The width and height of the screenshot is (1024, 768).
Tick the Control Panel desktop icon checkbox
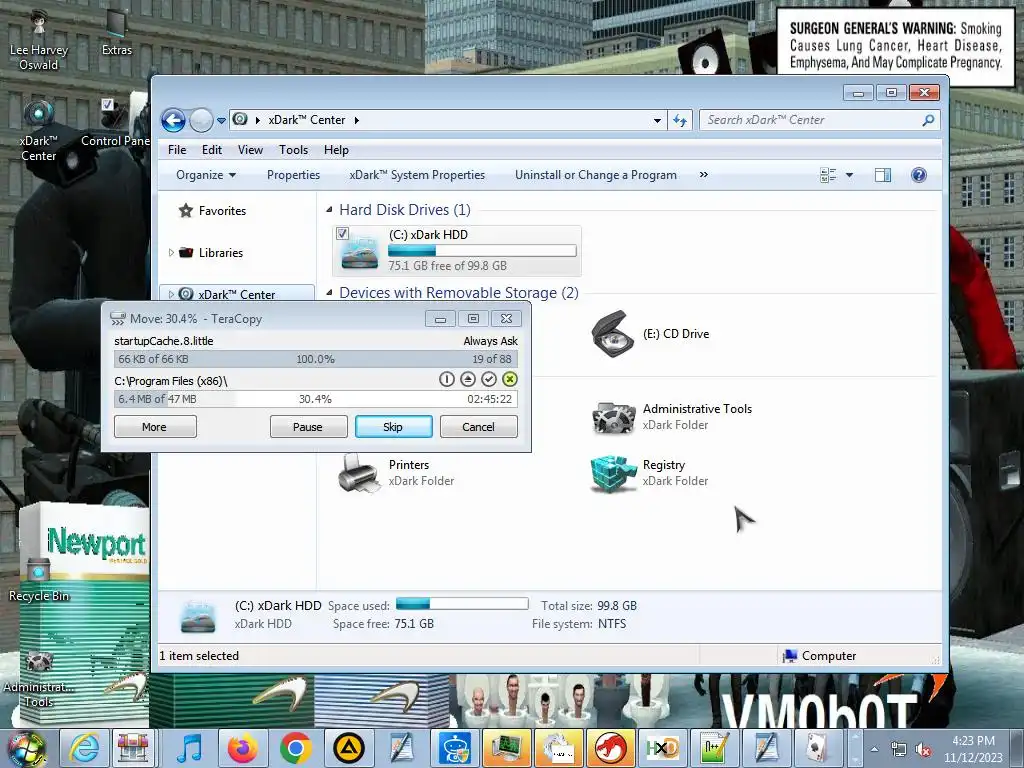coord(108,104)
